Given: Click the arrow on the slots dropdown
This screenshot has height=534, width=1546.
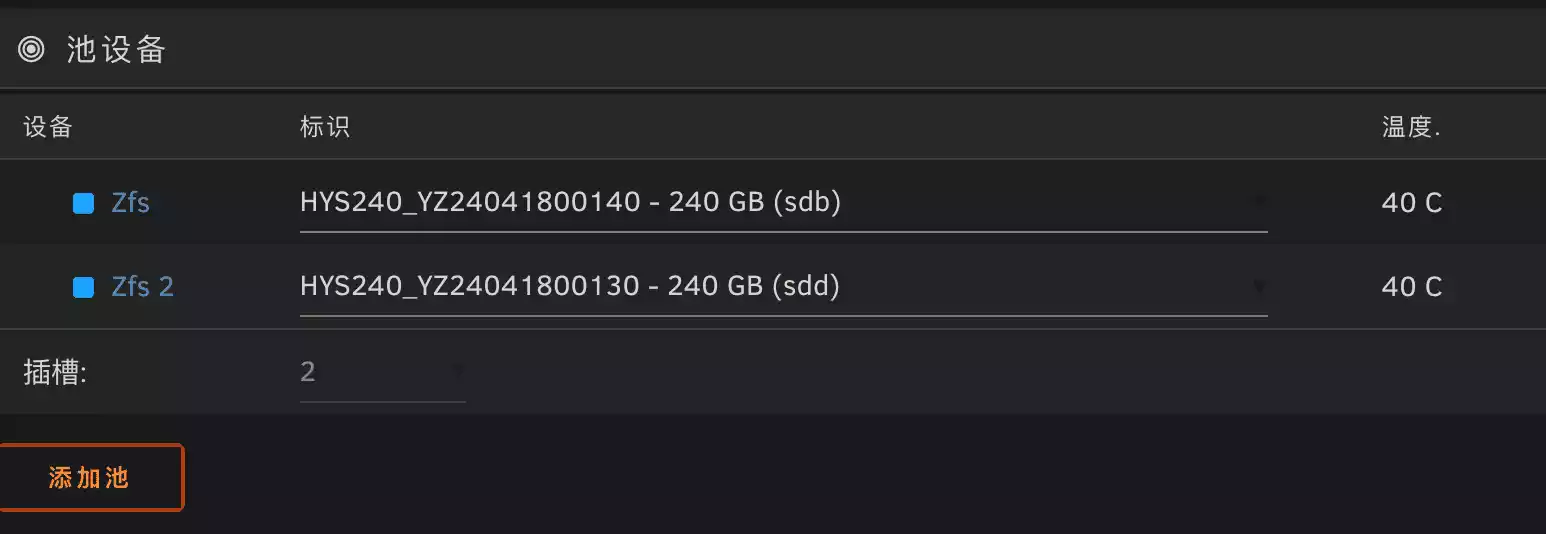Looking at the screenshot, I should 457,372.
